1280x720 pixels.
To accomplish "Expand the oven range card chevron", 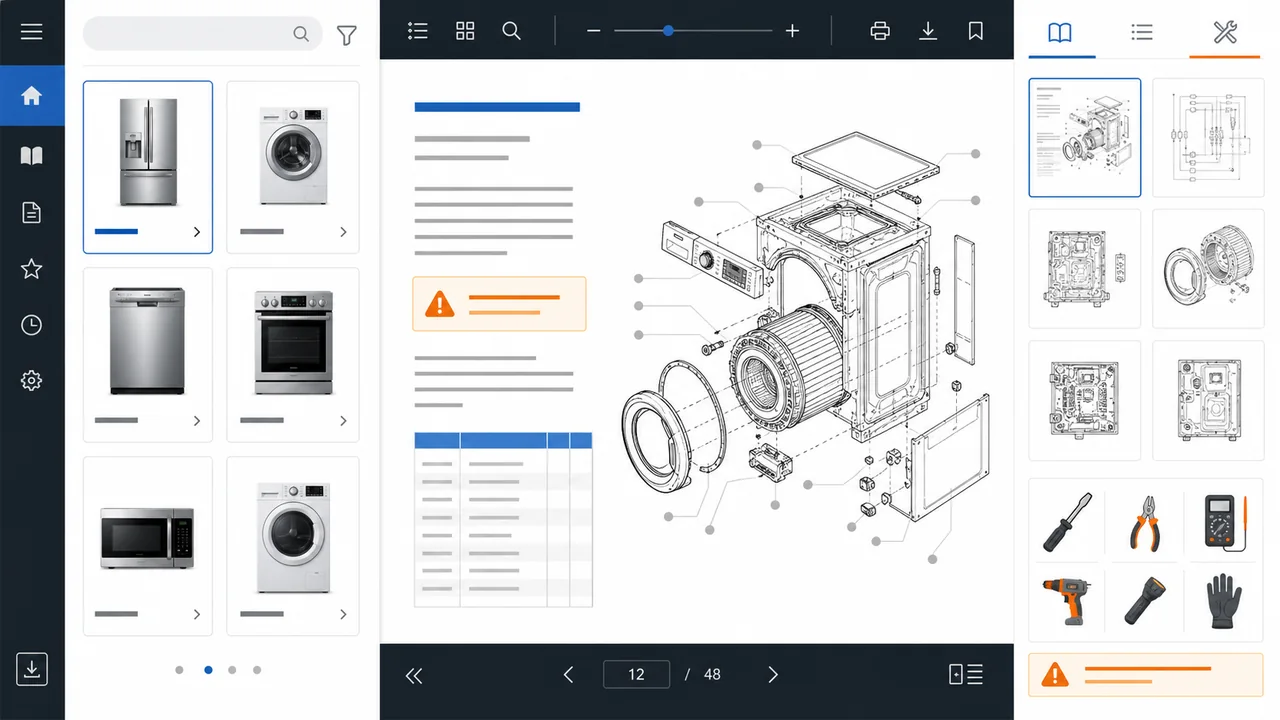I will [343, 421].
